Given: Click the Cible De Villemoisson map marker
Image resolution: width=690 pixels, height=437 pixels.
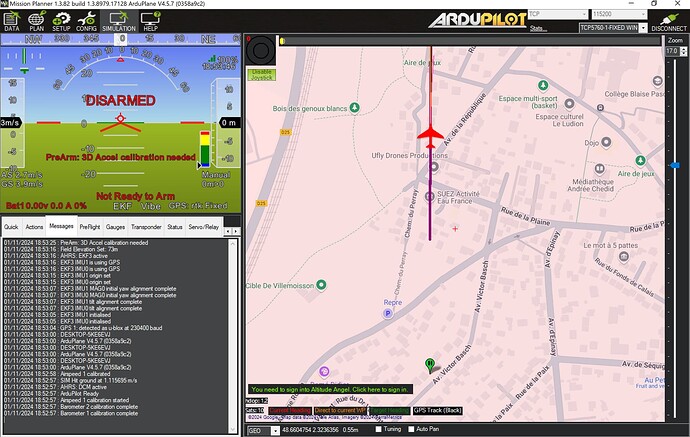Looking at the screenshot, I should coord(322,285).
